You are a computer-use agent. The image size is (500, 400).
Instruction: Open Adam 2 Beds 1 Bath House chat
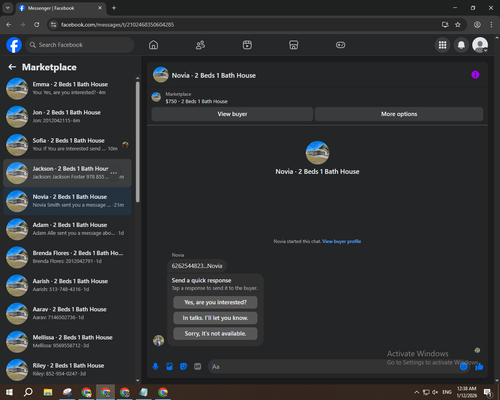point(68,229)
